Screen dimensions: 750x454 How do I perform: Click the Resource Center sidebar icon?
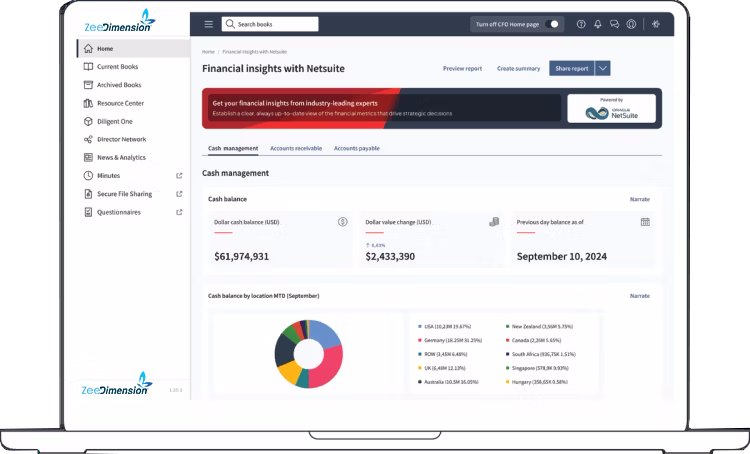point(88,103)
